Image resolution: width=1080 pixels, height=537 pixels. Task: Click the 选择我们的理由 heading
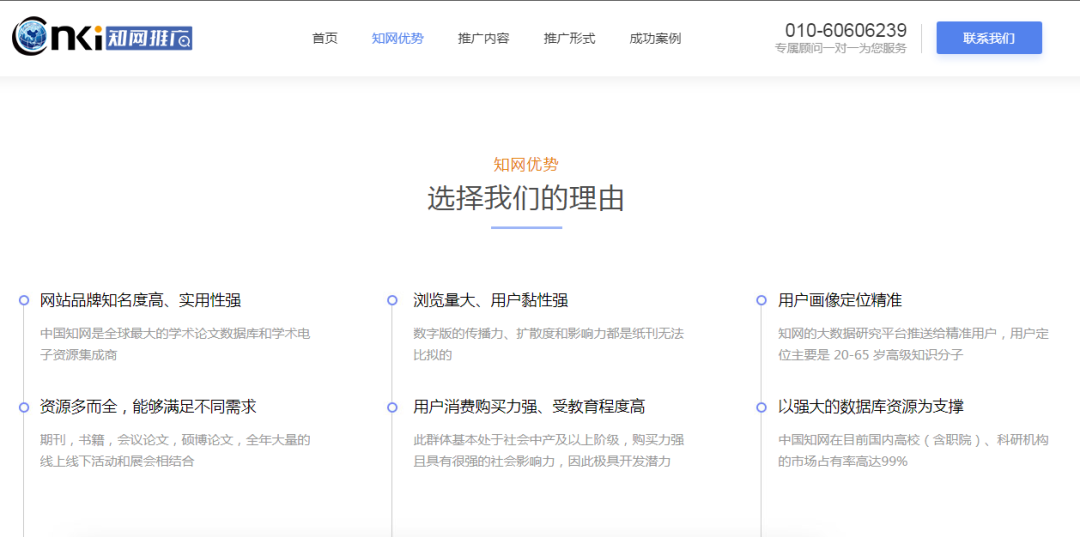coord(526,199)
